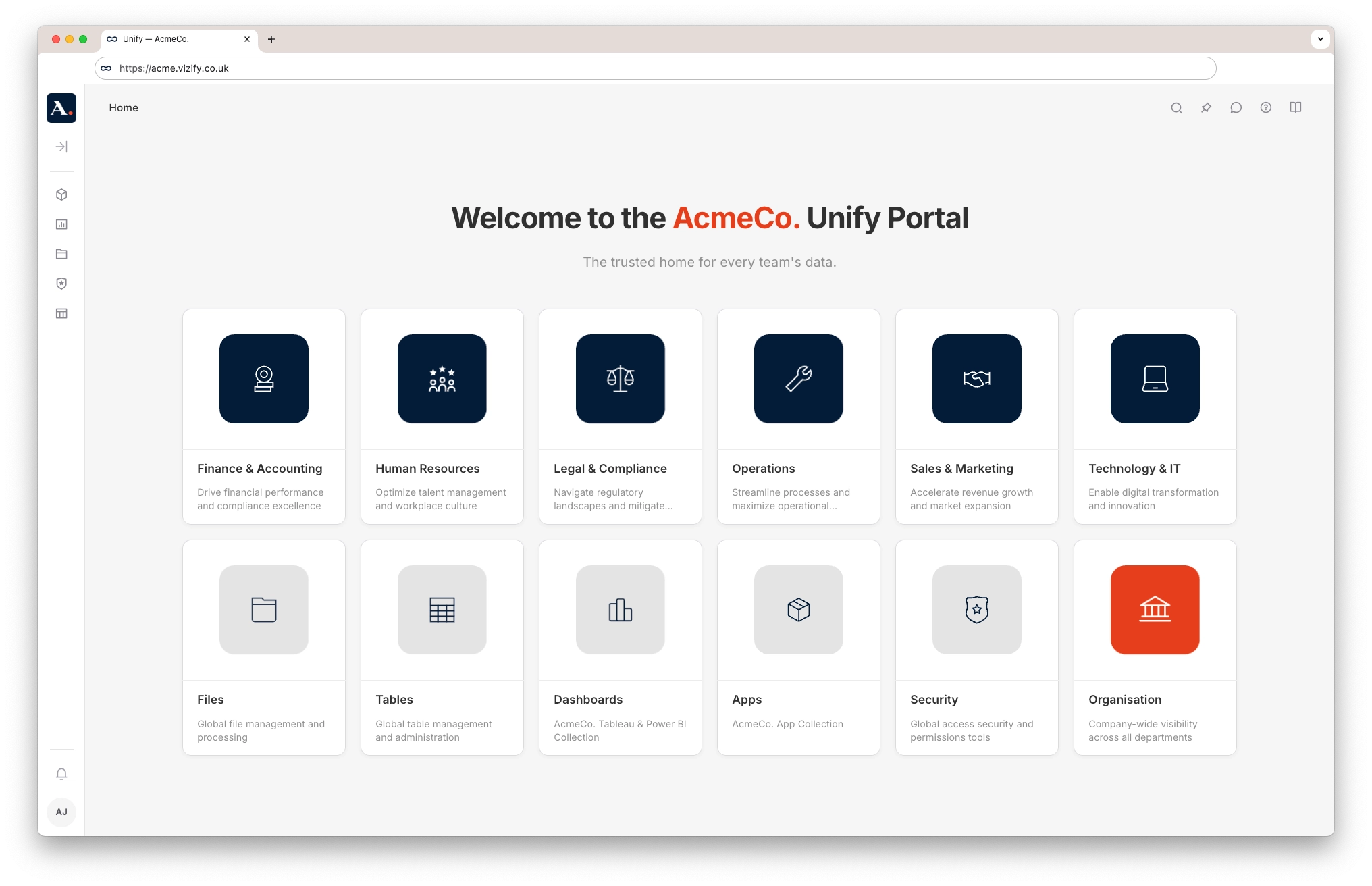This screenshot has width=1372, height=886.
Task: Open the browser tab overview dropdown arrow
Action: click(1319, 39)
